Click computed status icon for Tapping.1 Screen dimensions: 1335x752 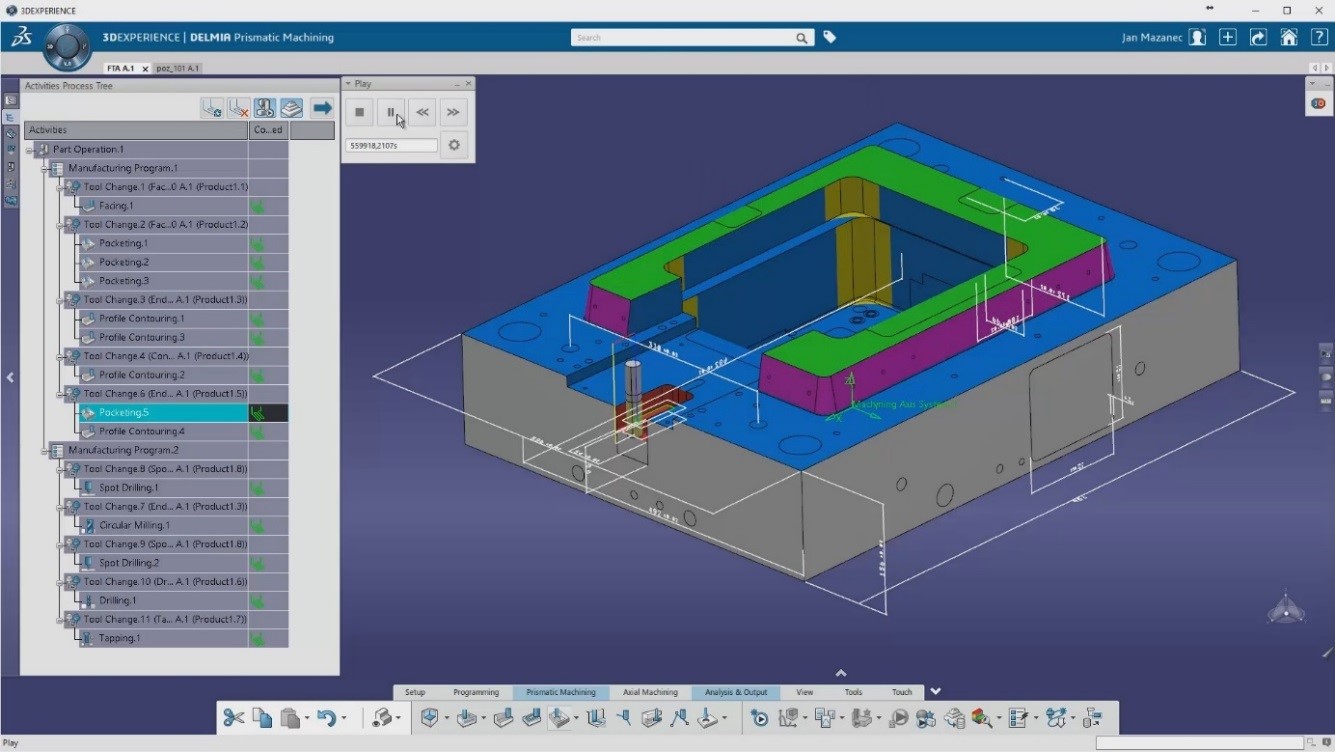pos(259,638)
